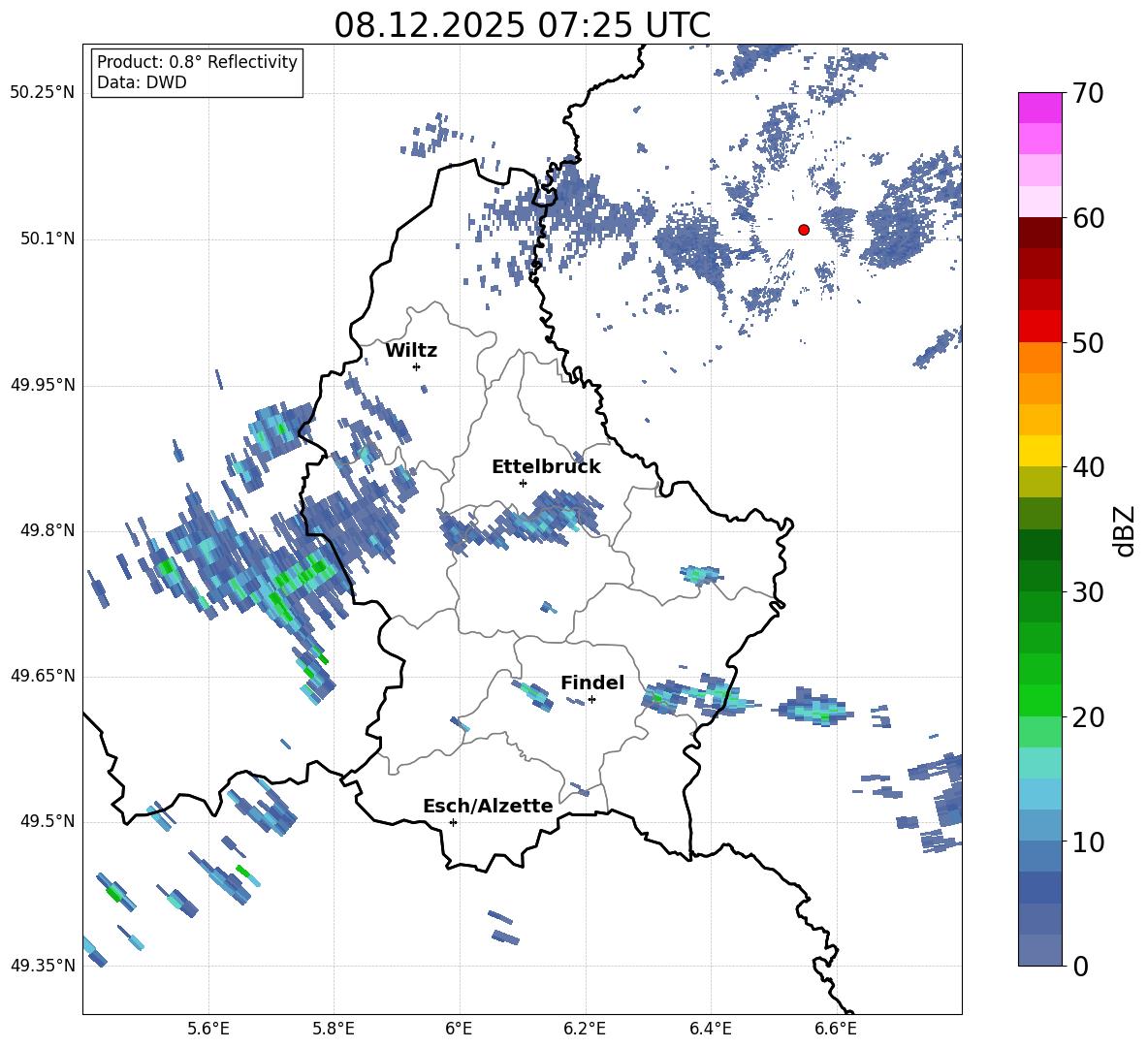
Task: Click the 5.6°E longitude label
Action: (x=208, y=1029)
